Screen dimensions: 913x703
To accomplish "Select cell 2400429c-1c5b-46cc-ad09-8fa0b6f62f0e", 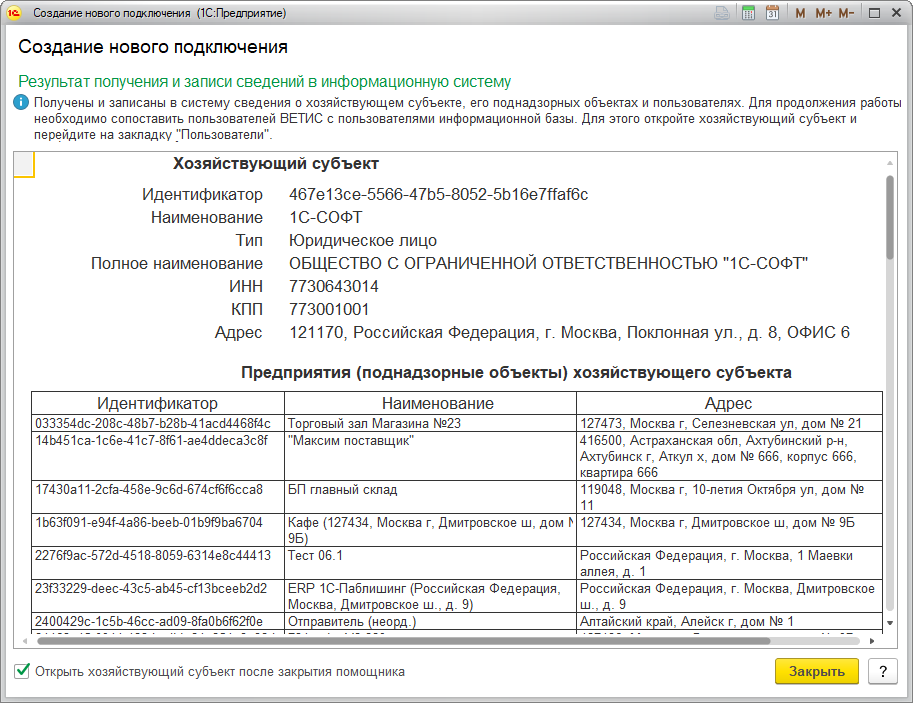I will (x=158, y=621).
